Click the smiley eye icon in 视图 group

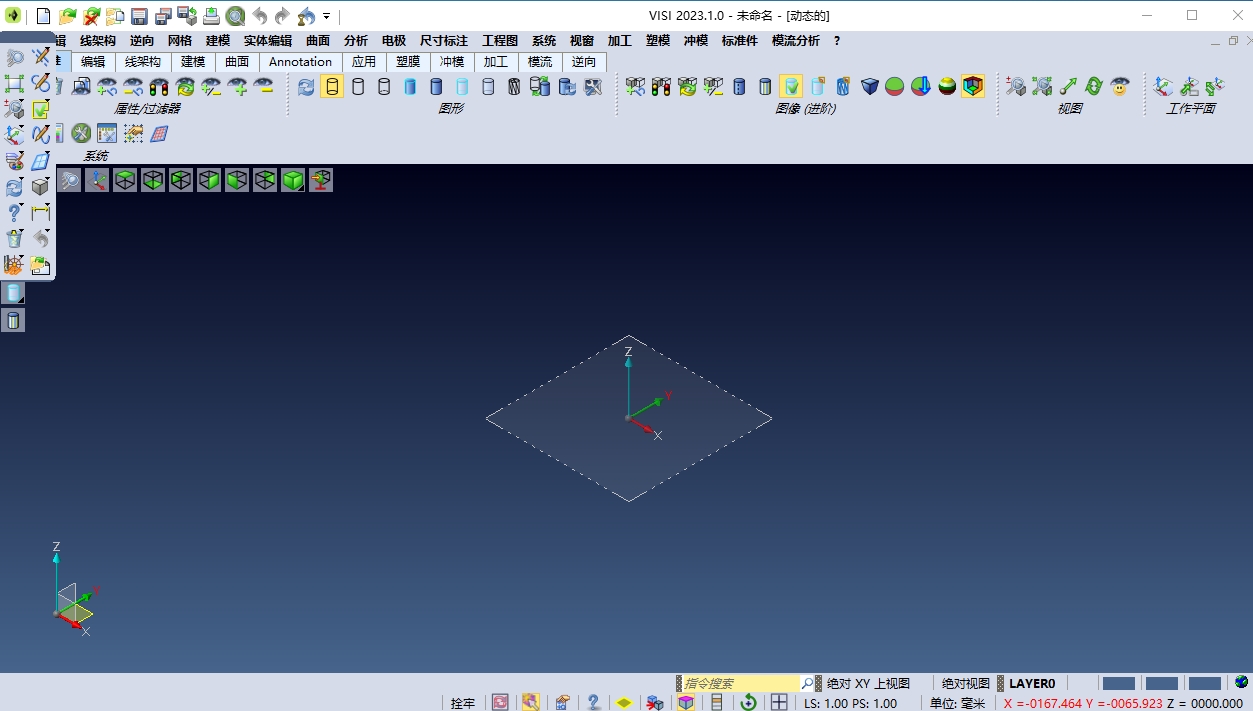(x=1120, y=87)
